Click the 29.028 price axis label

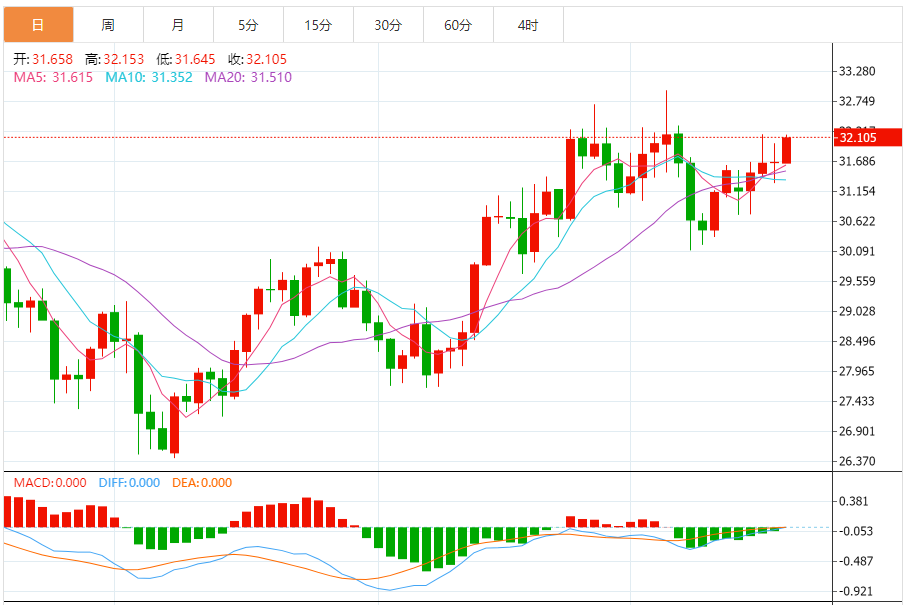(x=857, y=312)
